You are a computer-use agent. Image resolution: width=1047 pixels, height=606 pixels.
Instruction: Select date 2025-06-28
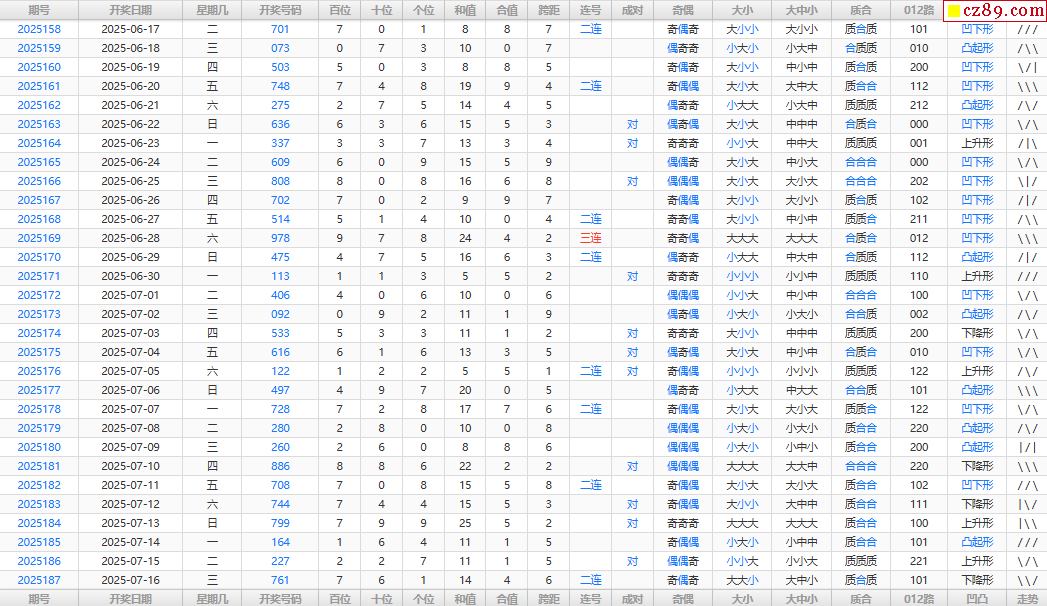(130, 238)
